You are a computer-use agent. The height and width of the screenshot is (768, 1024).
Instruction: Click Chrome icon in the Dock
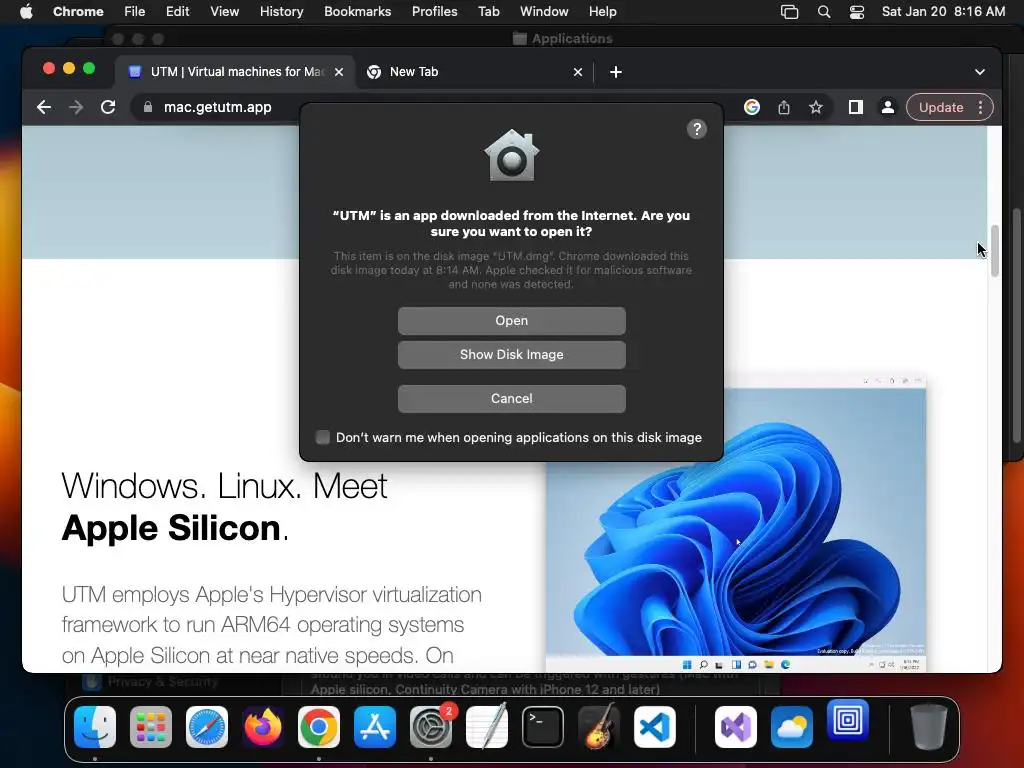tap(319, 726)
